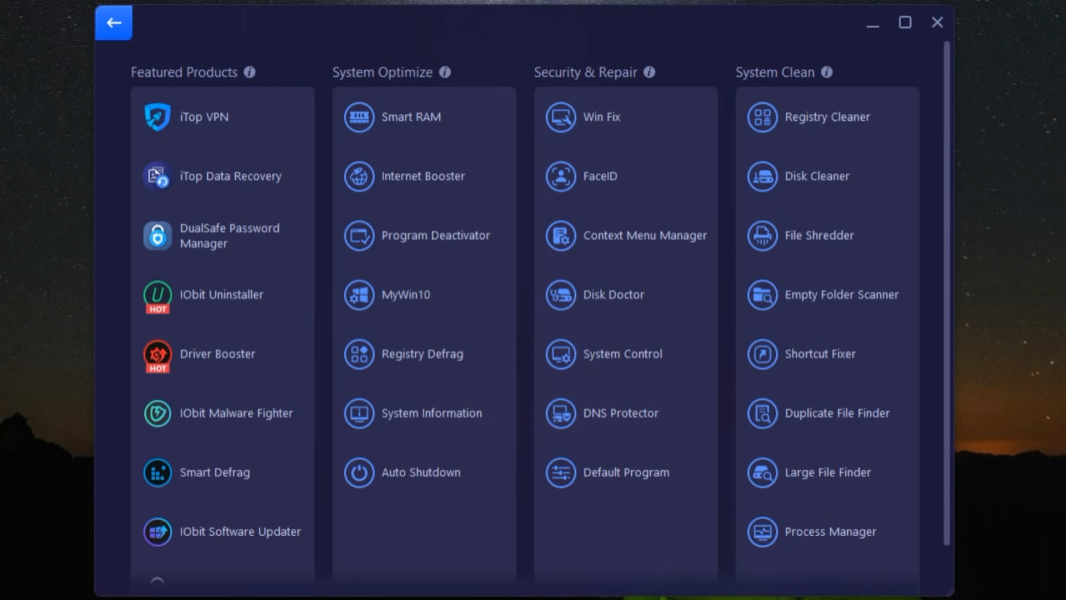Open Duplicate File Finder icon
Screen dimensions: 1066x600
click(762, 413)
